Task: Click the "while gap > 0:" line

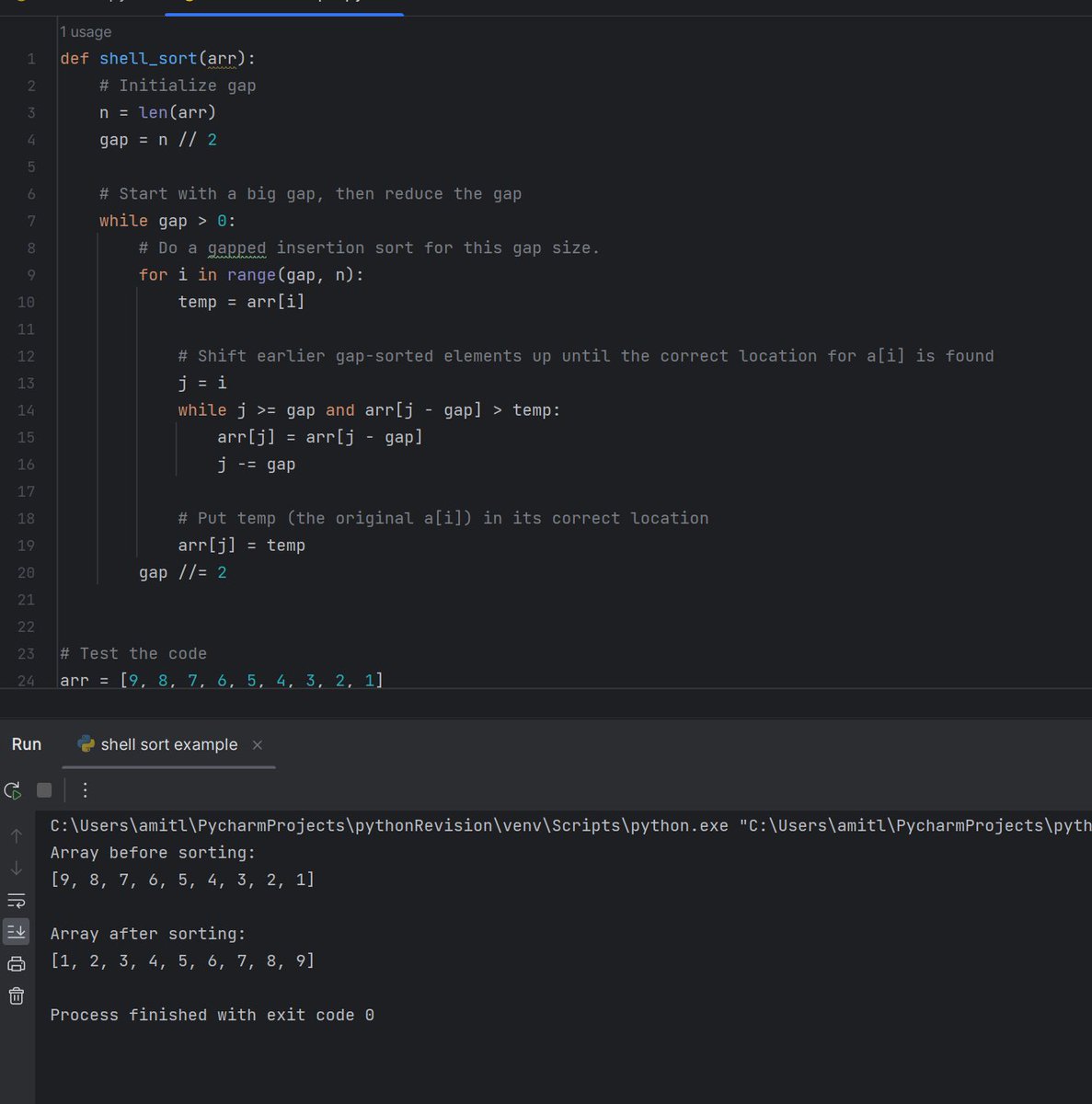Action: point(167,221)
